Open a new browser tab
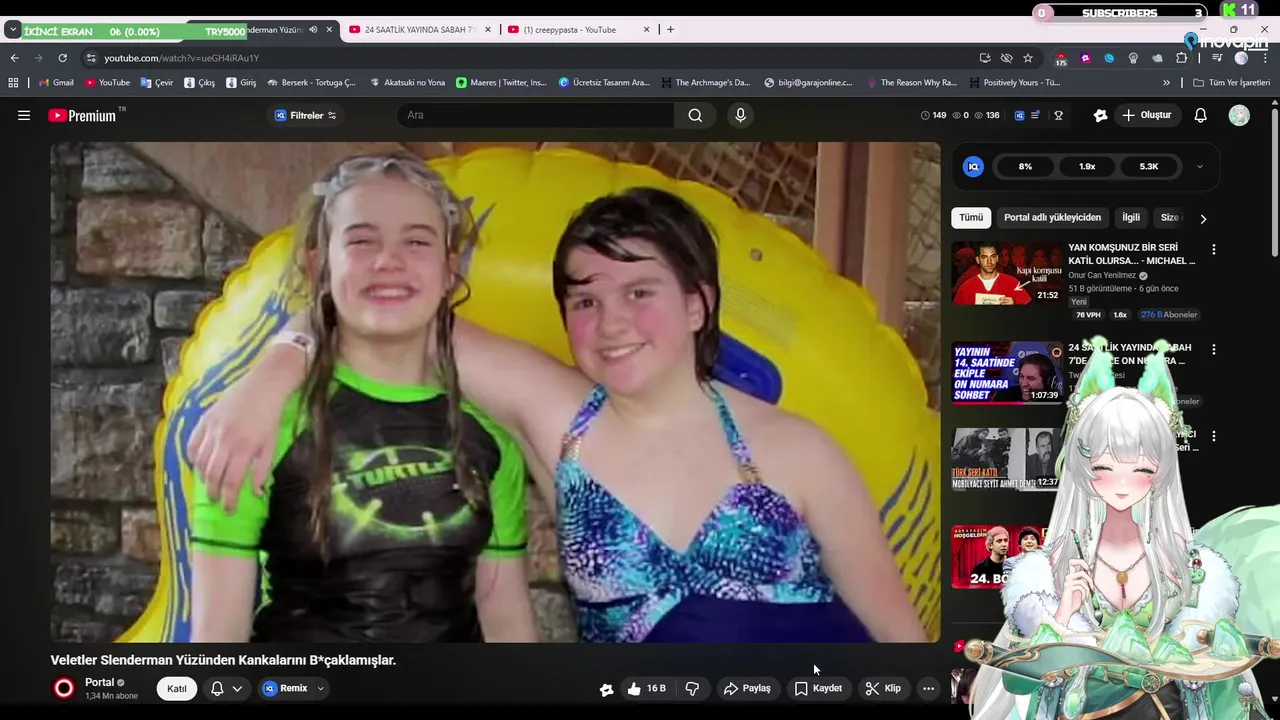Screen dimensions: 1280x720 pos(670,30)
